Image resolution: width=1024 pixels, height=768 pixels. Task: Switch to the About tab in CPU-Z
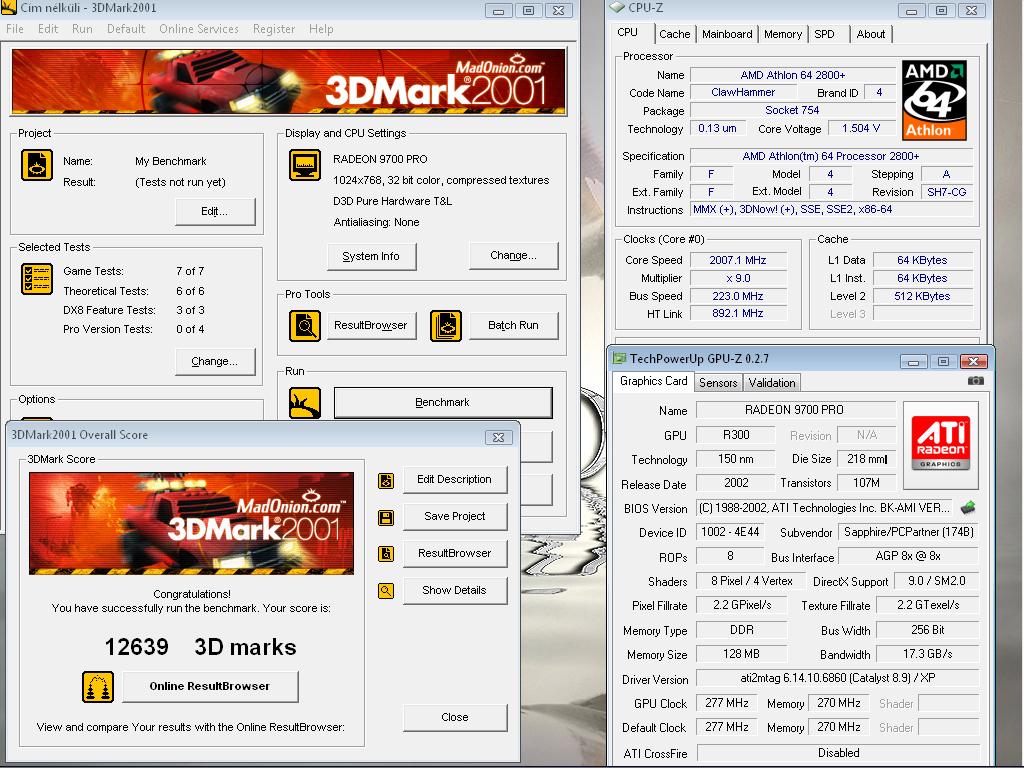pyautogui.click(x=871, y=34)
